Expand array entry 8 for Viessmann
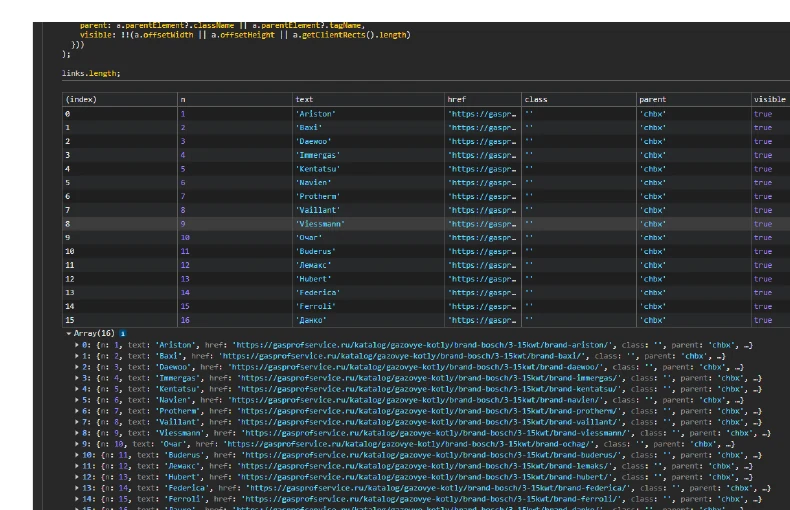Viewport: 790px width, 510px height. point(77,433)
